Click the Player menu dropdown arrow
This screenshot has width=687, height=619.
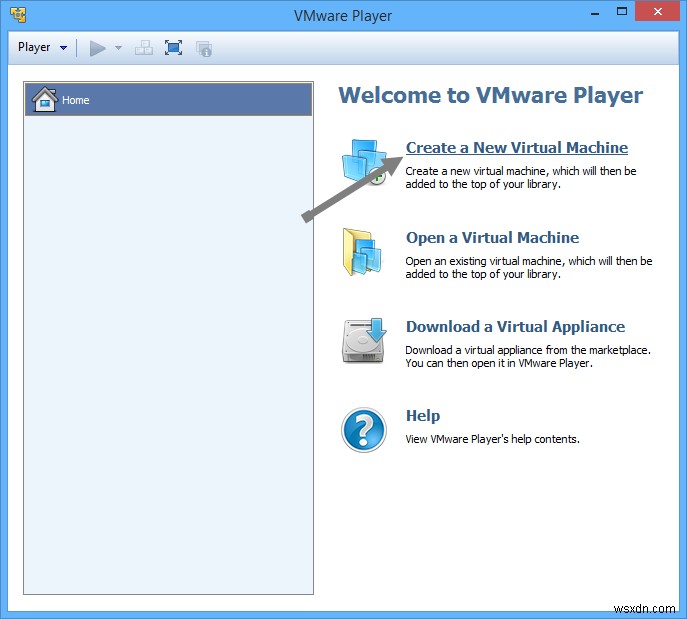pyautogui.click(x=64, y=48)
